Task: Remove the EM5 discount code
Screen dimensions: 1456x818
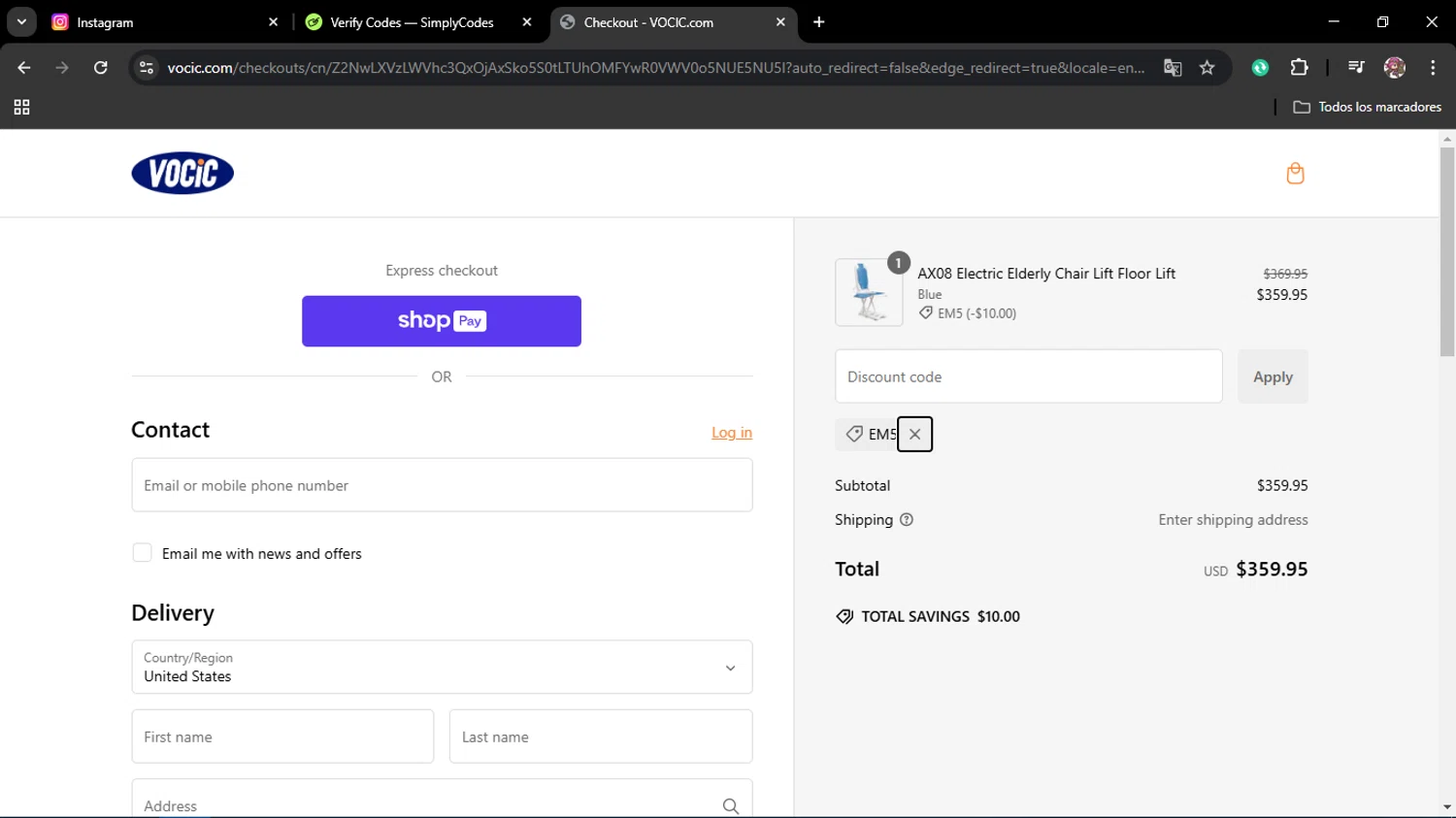Action: pos(914,434)
